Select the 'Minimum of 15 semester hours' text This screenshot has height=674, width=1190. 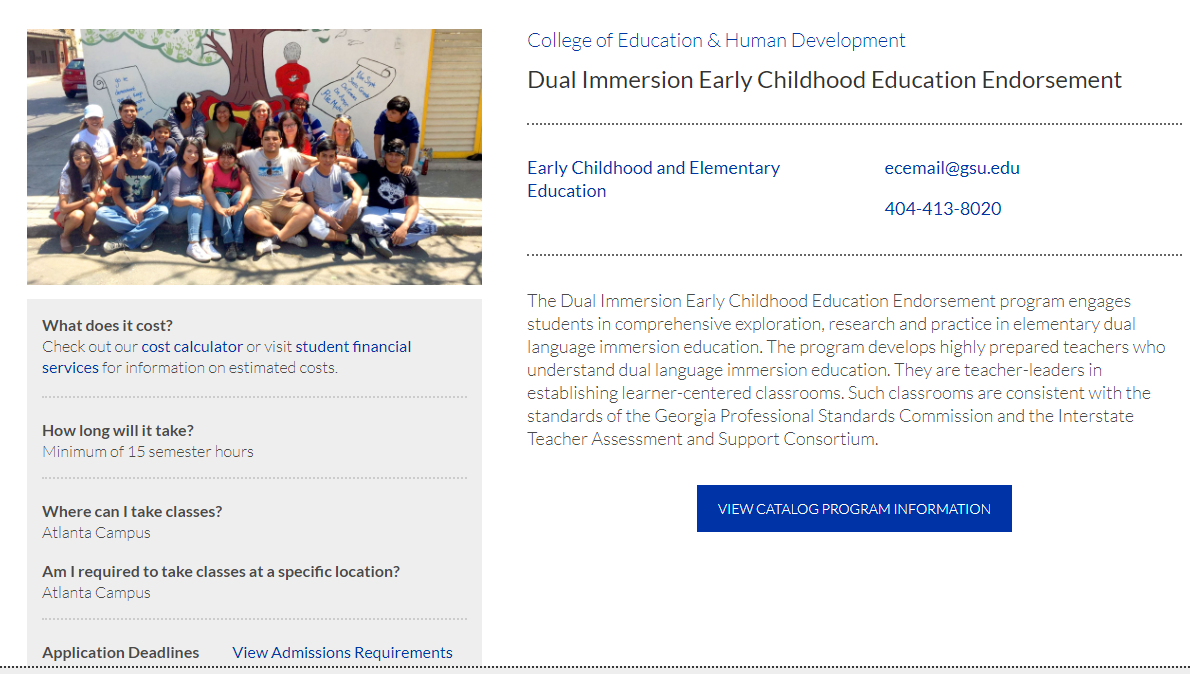(x=148, y=452)
